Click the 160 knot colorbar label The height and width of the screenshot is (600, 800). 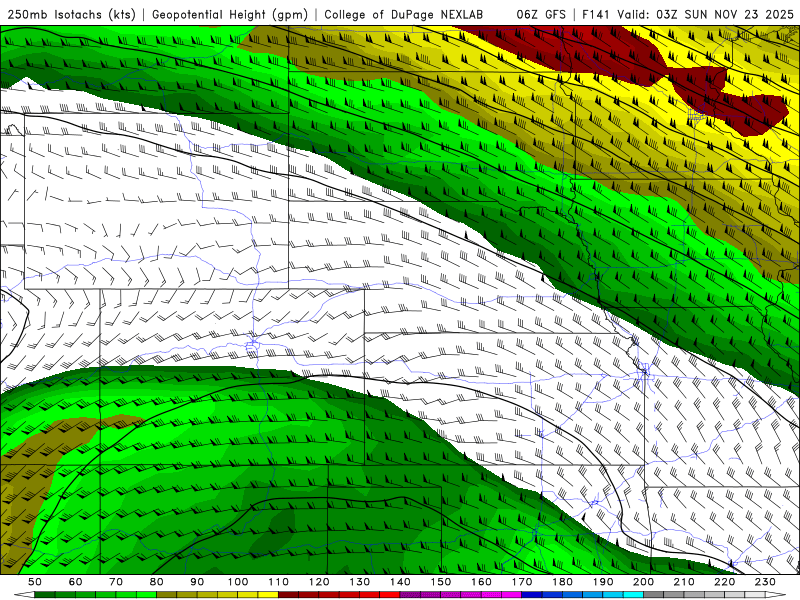coord(481,582)
